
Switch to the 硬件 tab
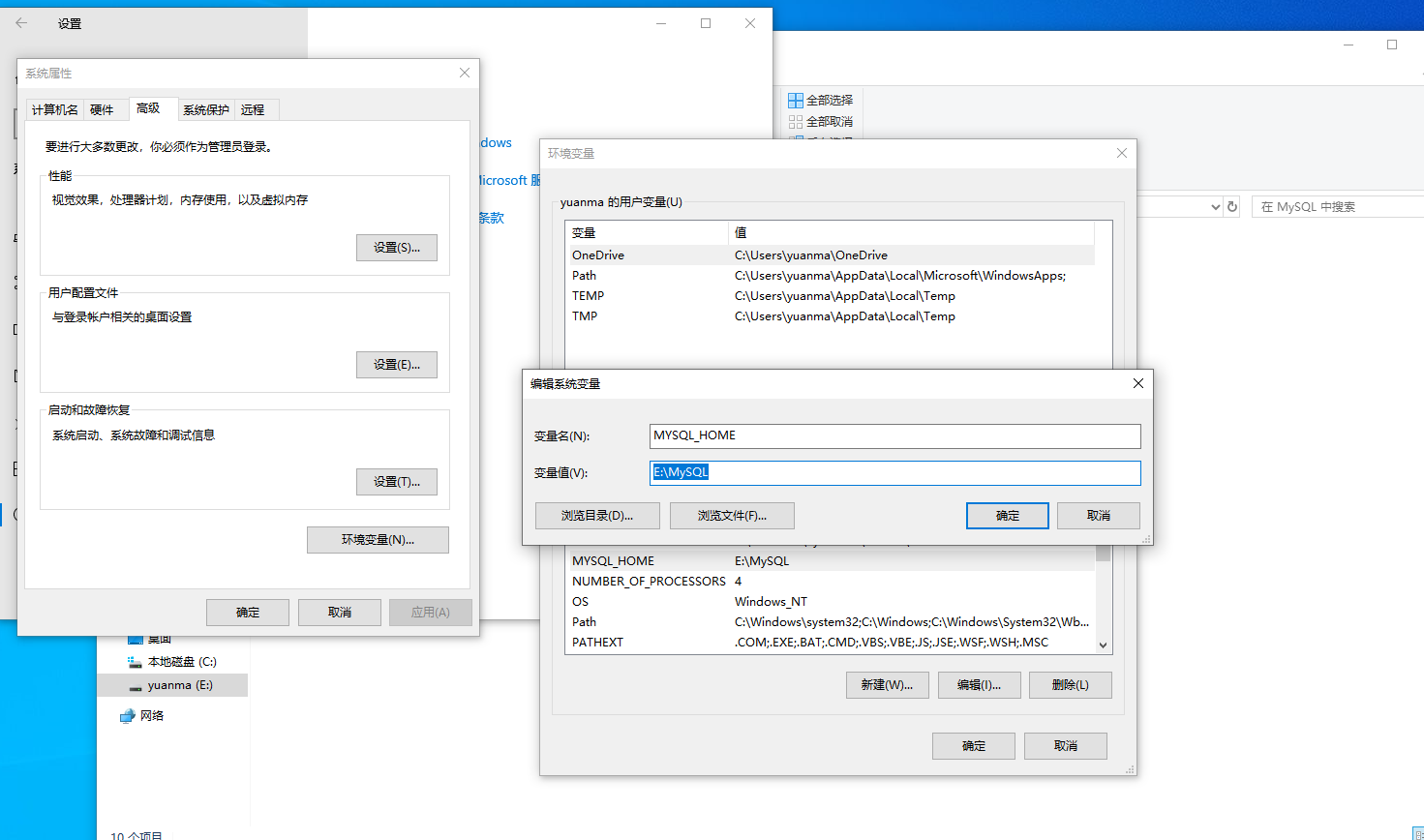coord(102,110)
